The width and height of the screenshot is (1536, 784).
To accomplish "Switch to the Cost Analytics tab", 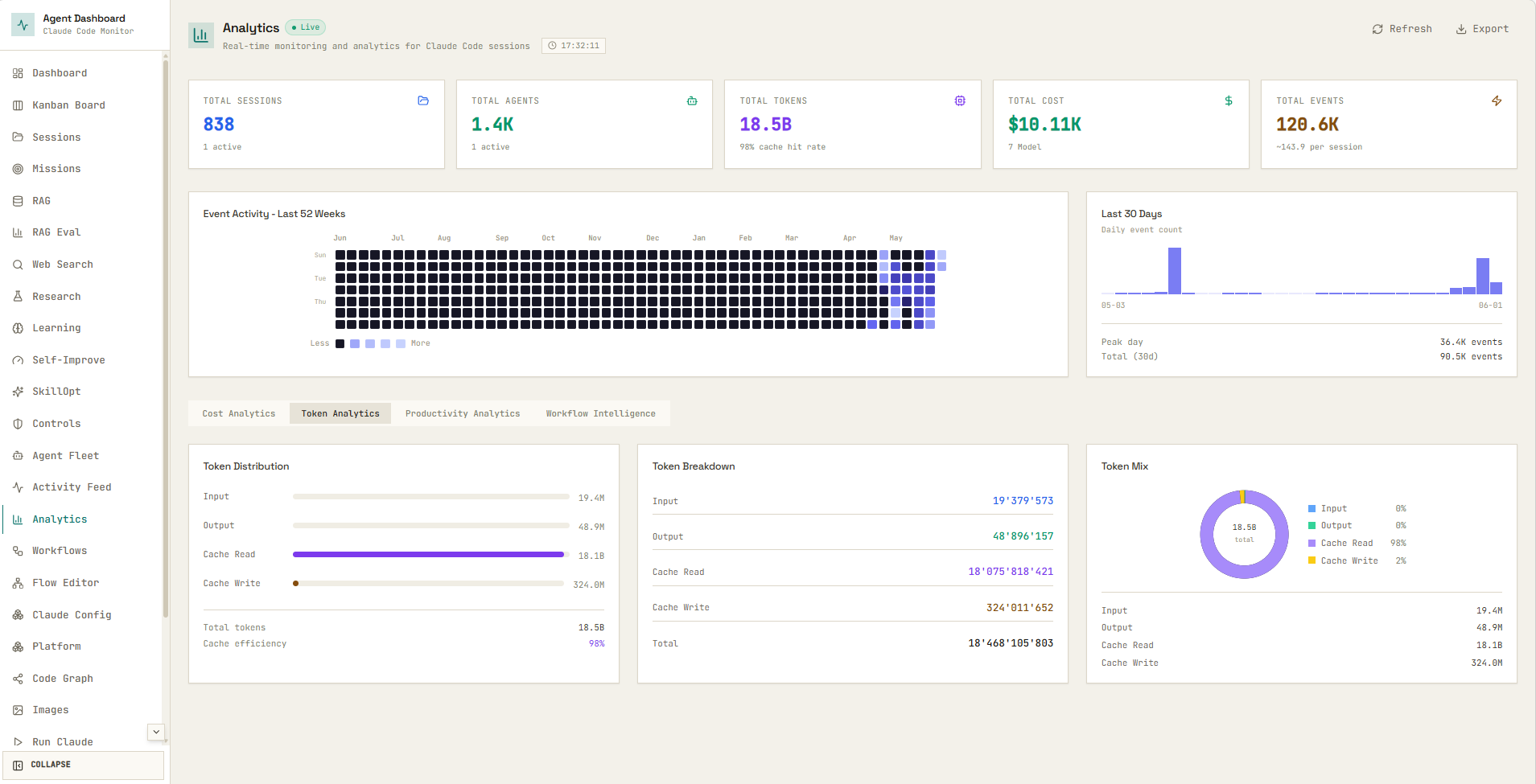I will coord(239,413).
